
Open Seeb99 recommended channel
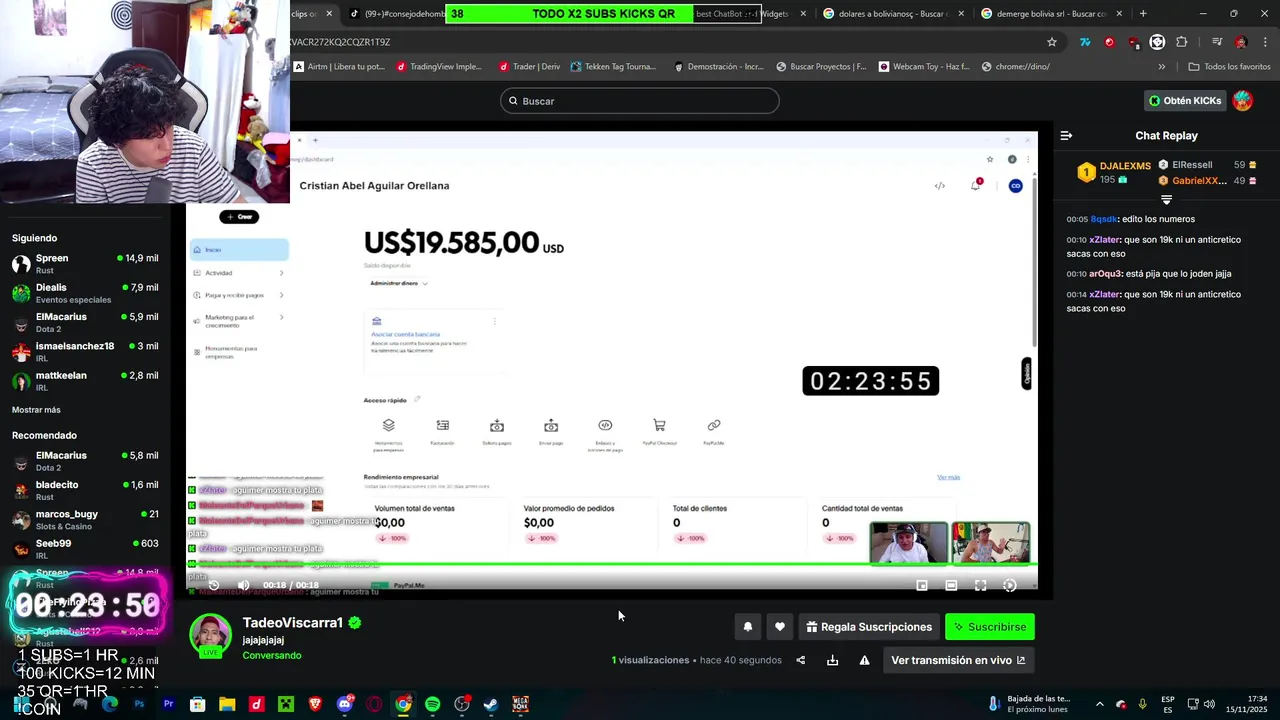85,549
